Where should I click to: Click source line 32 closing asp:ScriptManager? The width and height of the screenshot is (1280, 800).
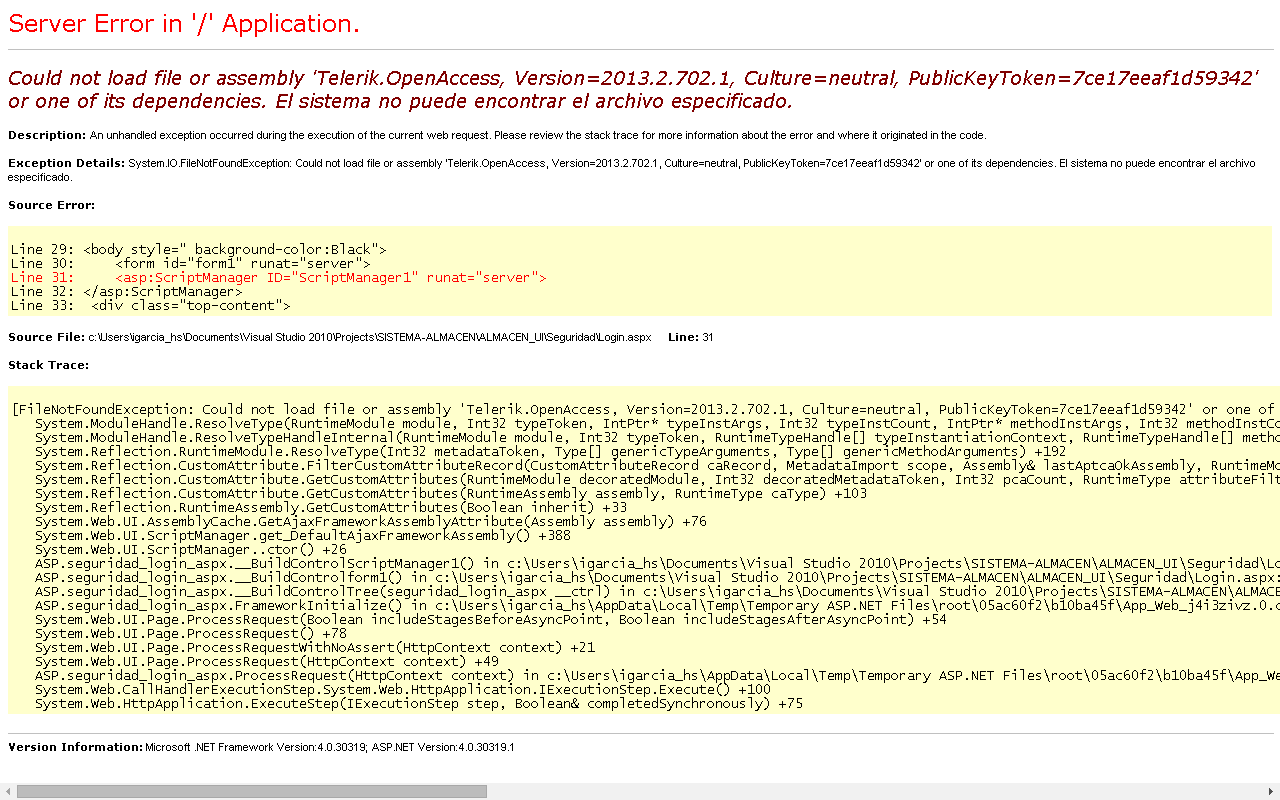click(126, 291)
